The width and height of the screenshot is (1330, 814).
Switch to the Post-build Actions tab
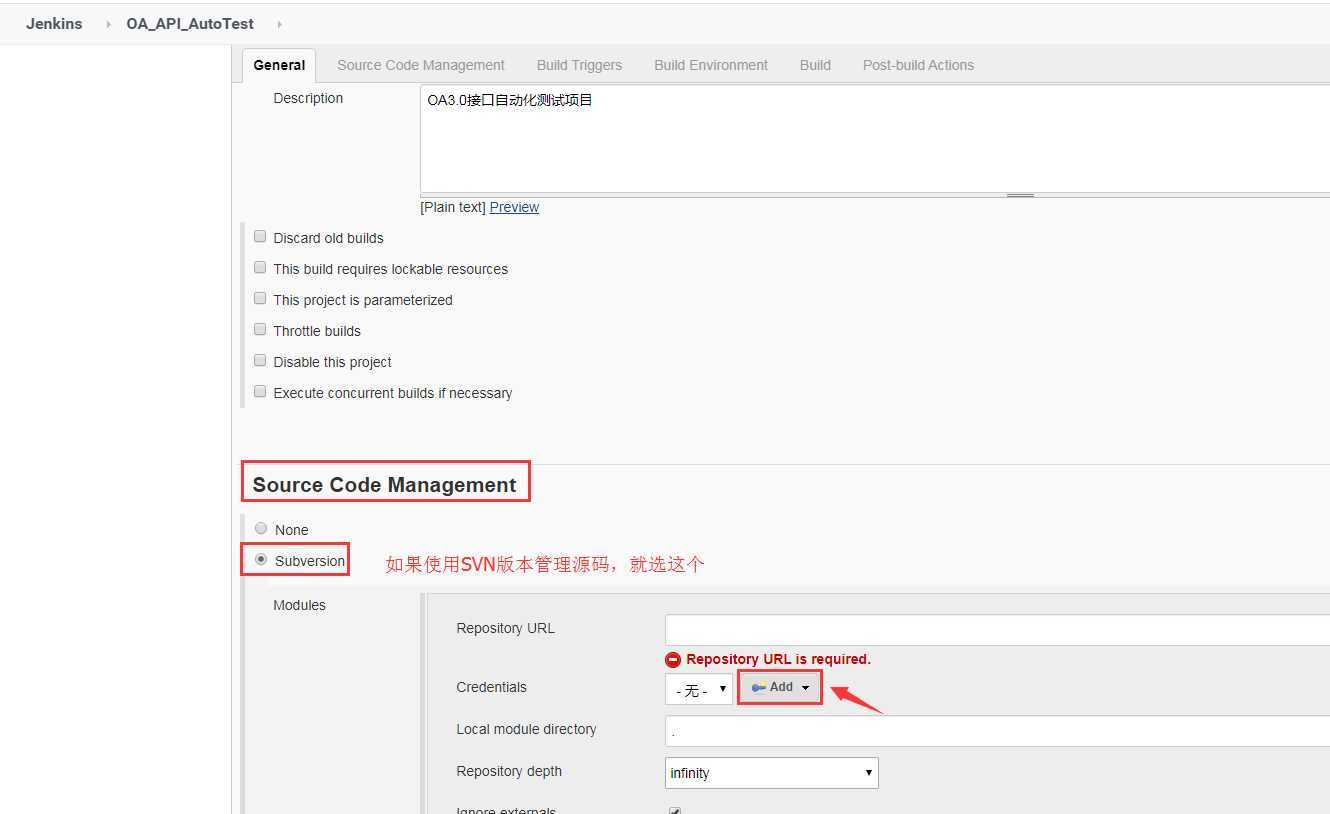coord(918,65)
